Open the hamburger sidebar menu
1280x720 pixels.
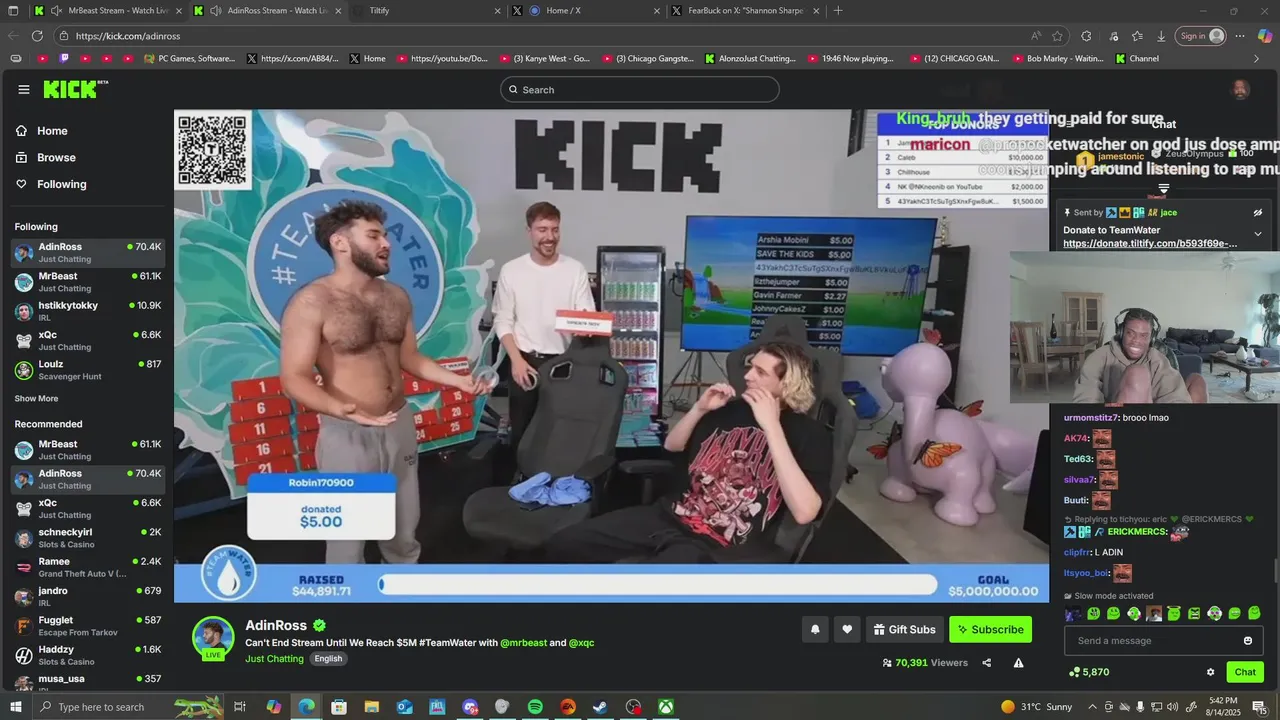tap(24, 89)
